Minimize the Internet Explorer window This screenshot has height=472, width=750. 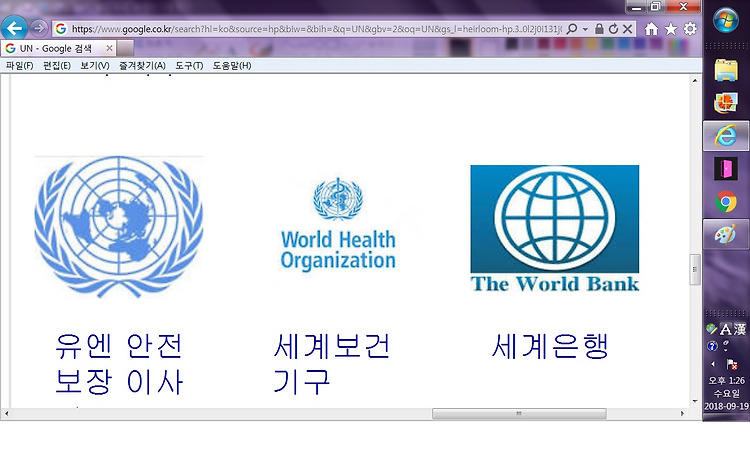point(637,7)
